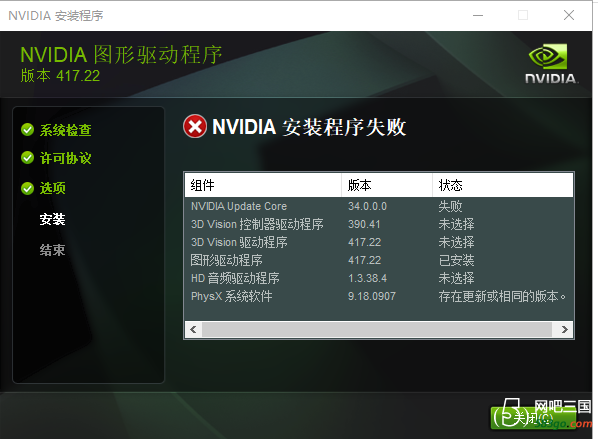Click version 34.0.0.0 in the table
This screenshot has height=439, width=598.
click(x=367, y=206)
